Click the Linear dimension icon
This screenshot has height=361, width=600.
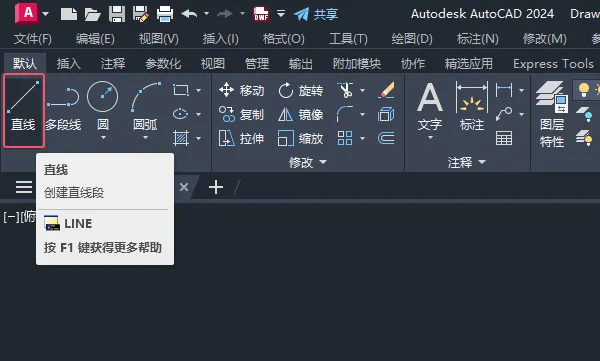pos(504,90)
